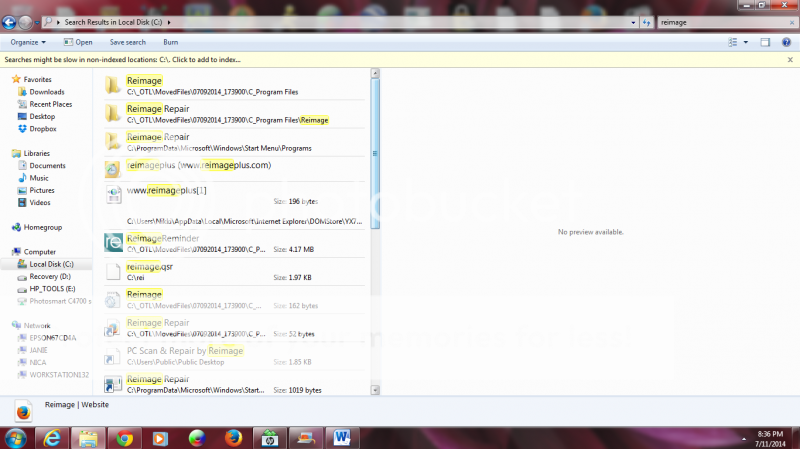Open Internet Explorer from the taskbar
The height and width of the screenshot is (449, 800).
(52, 438)
